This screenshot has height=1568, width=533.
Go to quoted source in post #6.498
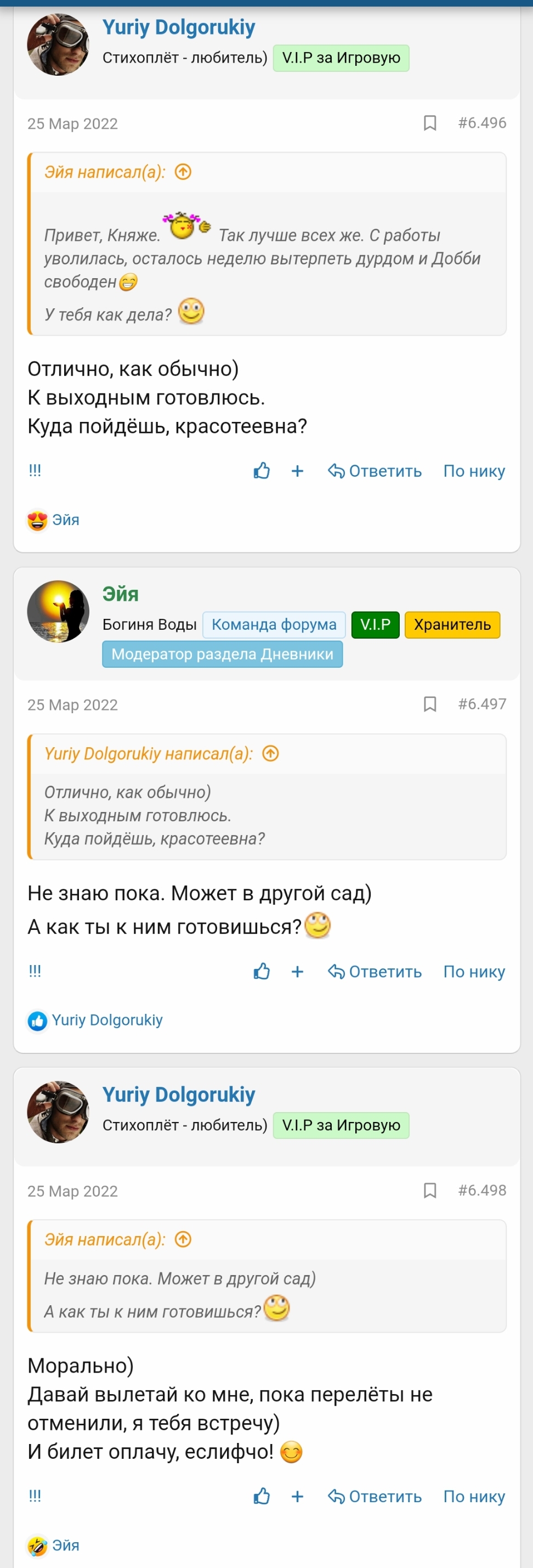click(x=183, y=1240)
